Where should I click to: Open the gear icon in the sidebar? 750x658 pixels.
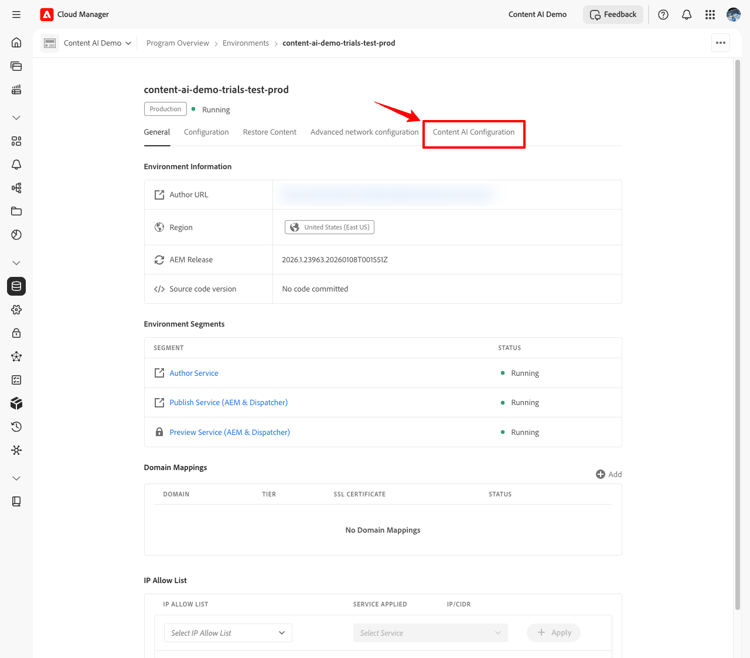(16, 310)
